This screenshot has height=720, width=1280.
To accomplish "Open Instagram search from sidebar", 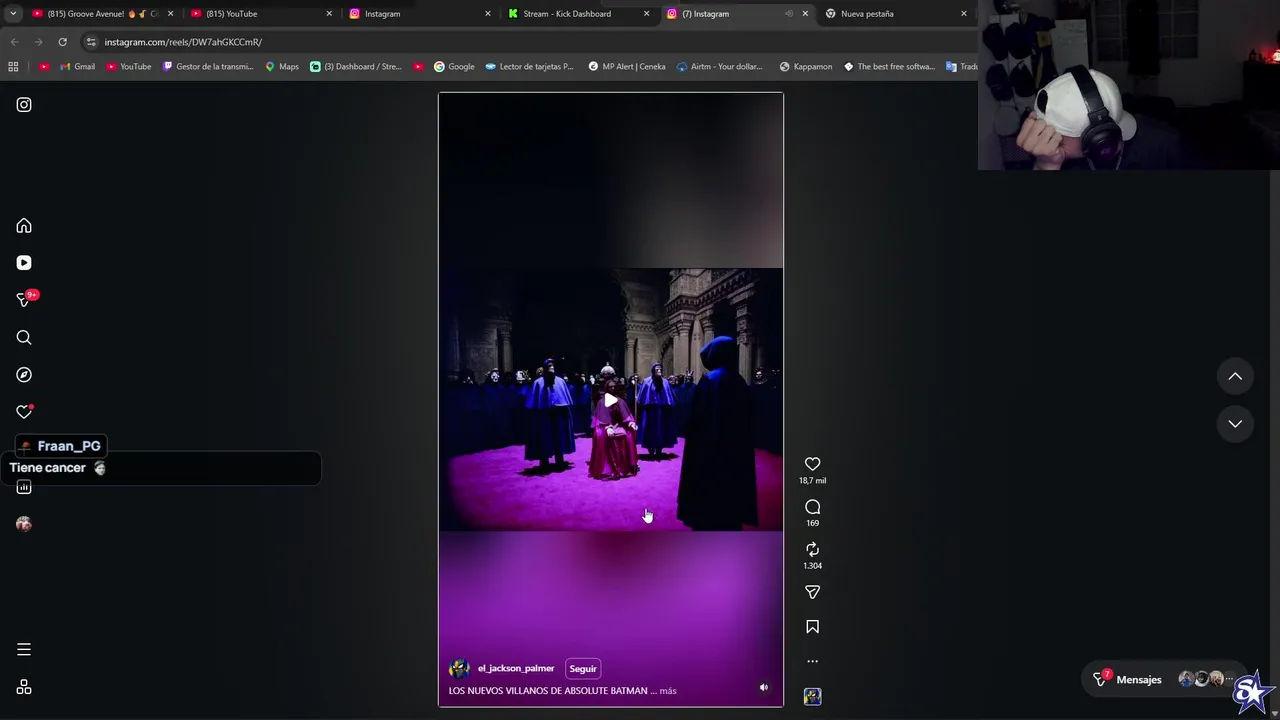I will click(x=24, y=338).
